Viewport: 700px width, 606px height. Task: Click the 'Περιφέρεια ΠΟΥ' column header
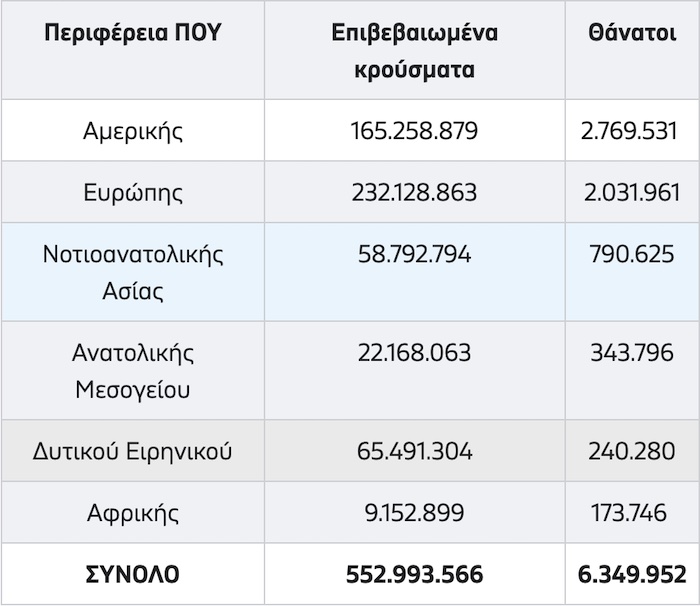tap(133, 32)
